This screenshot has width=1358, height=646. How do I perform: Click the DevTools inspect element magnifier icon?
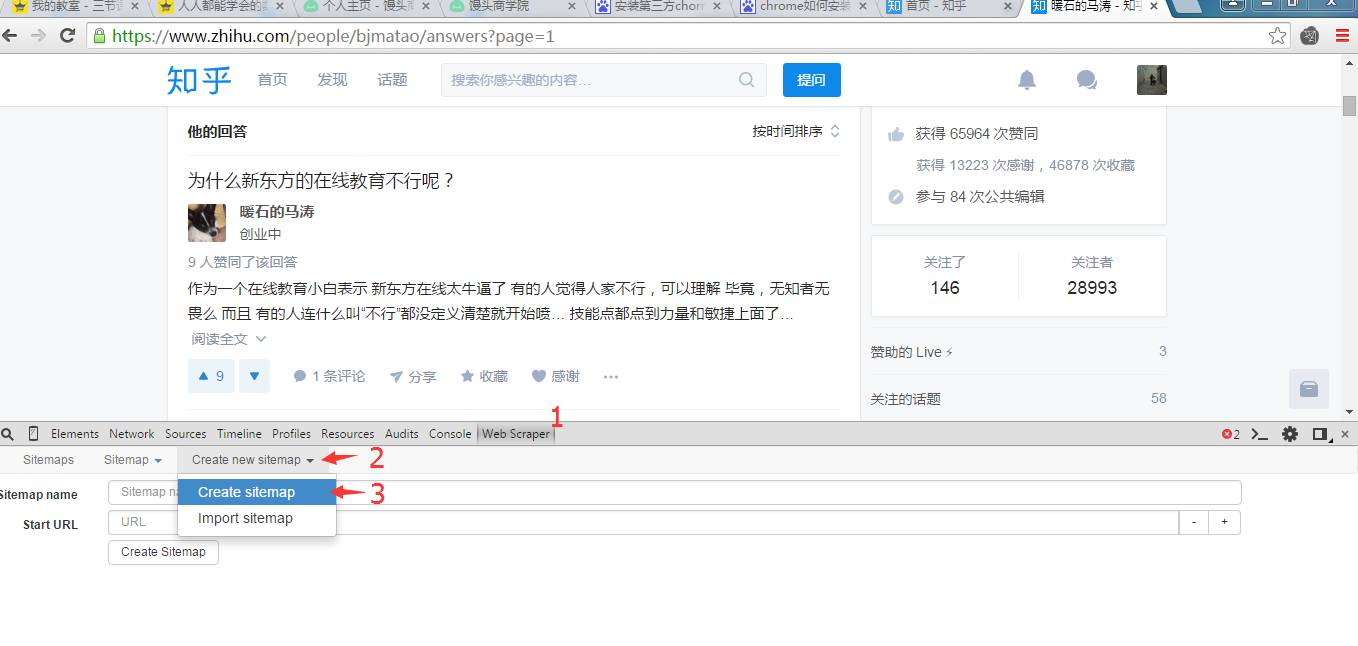pyautogui.click(x=8, y=434)
